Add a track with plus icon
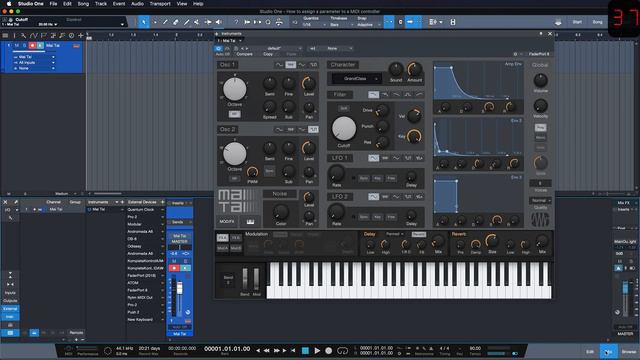The image size is (640, 360). point(80,36)
